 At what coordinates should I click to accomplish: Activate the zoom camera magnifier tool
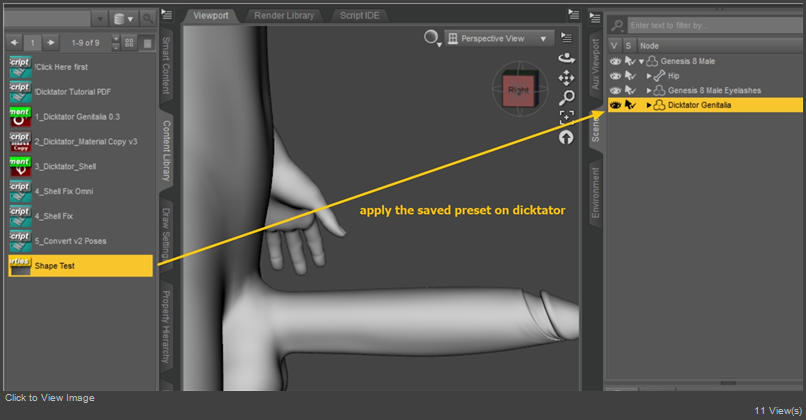pyautogui.click(x=566, y=97)
